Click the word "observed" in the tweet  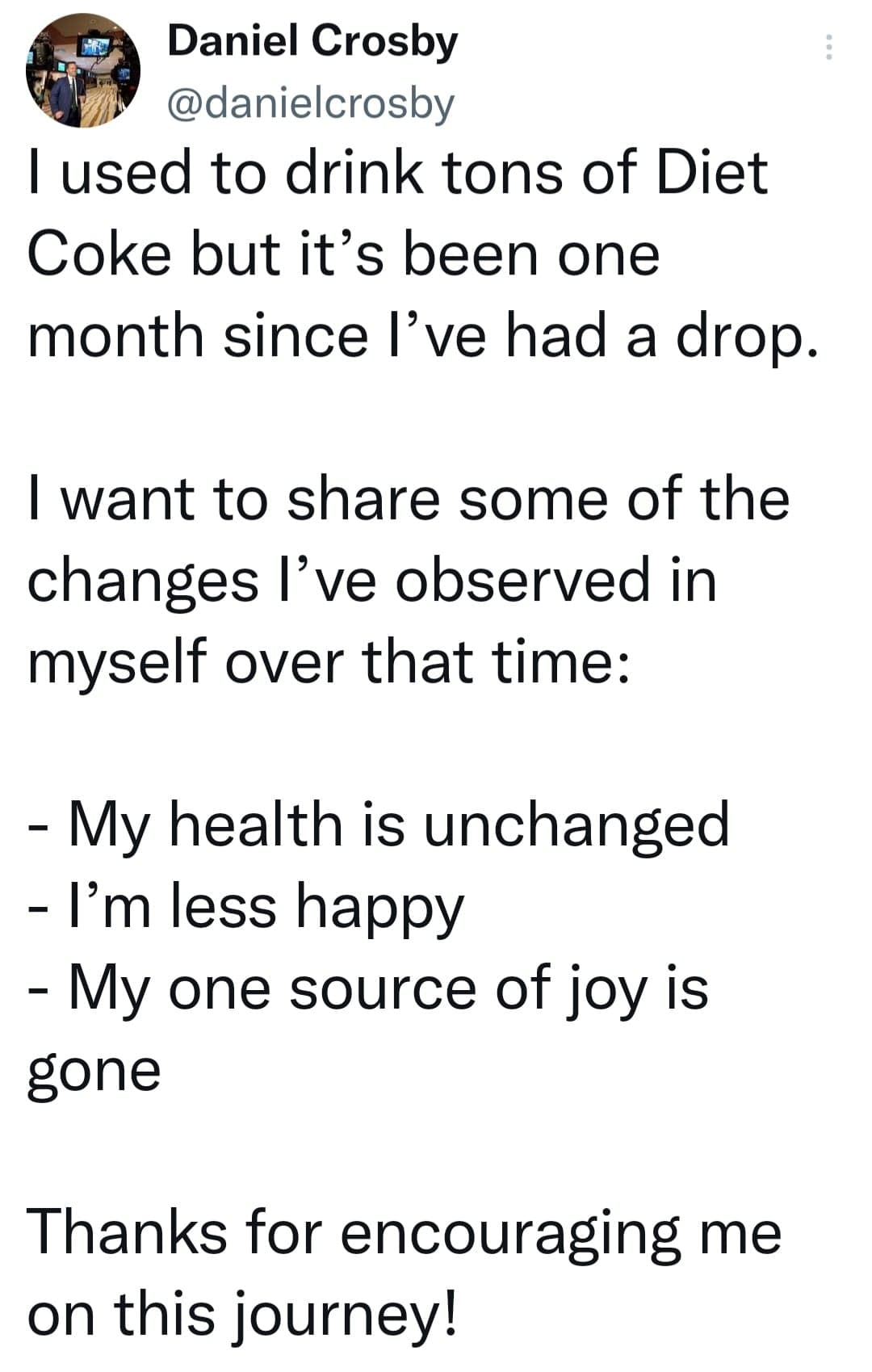[x=522, y=581]
